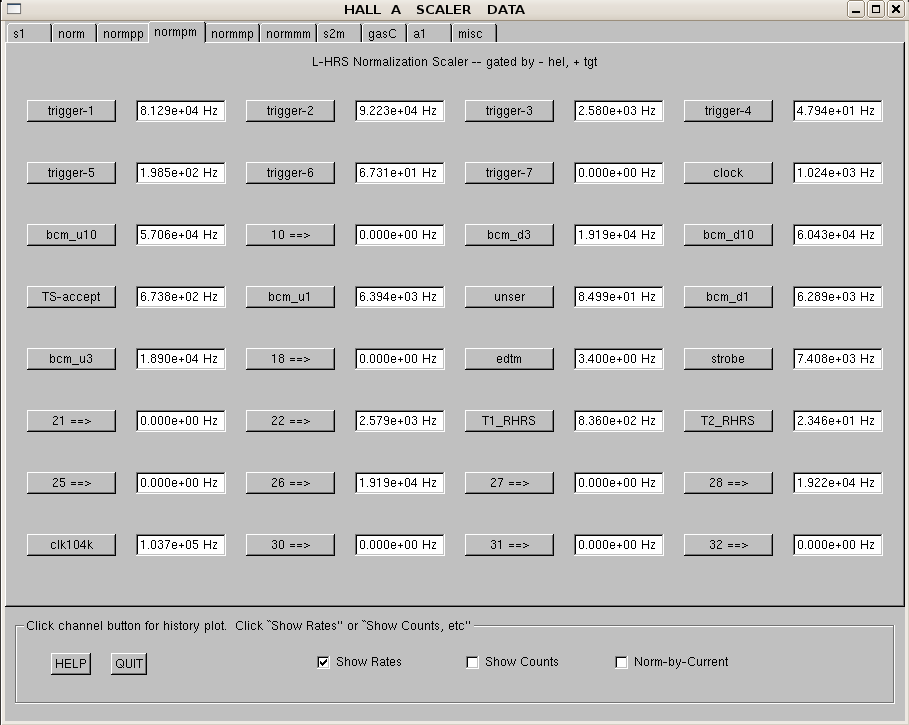This screenshot has height=725, width=909.
Task: Click edtm rate field 3.400e+00 Hz
Action: pyautogui.click(x=619, y=359)
